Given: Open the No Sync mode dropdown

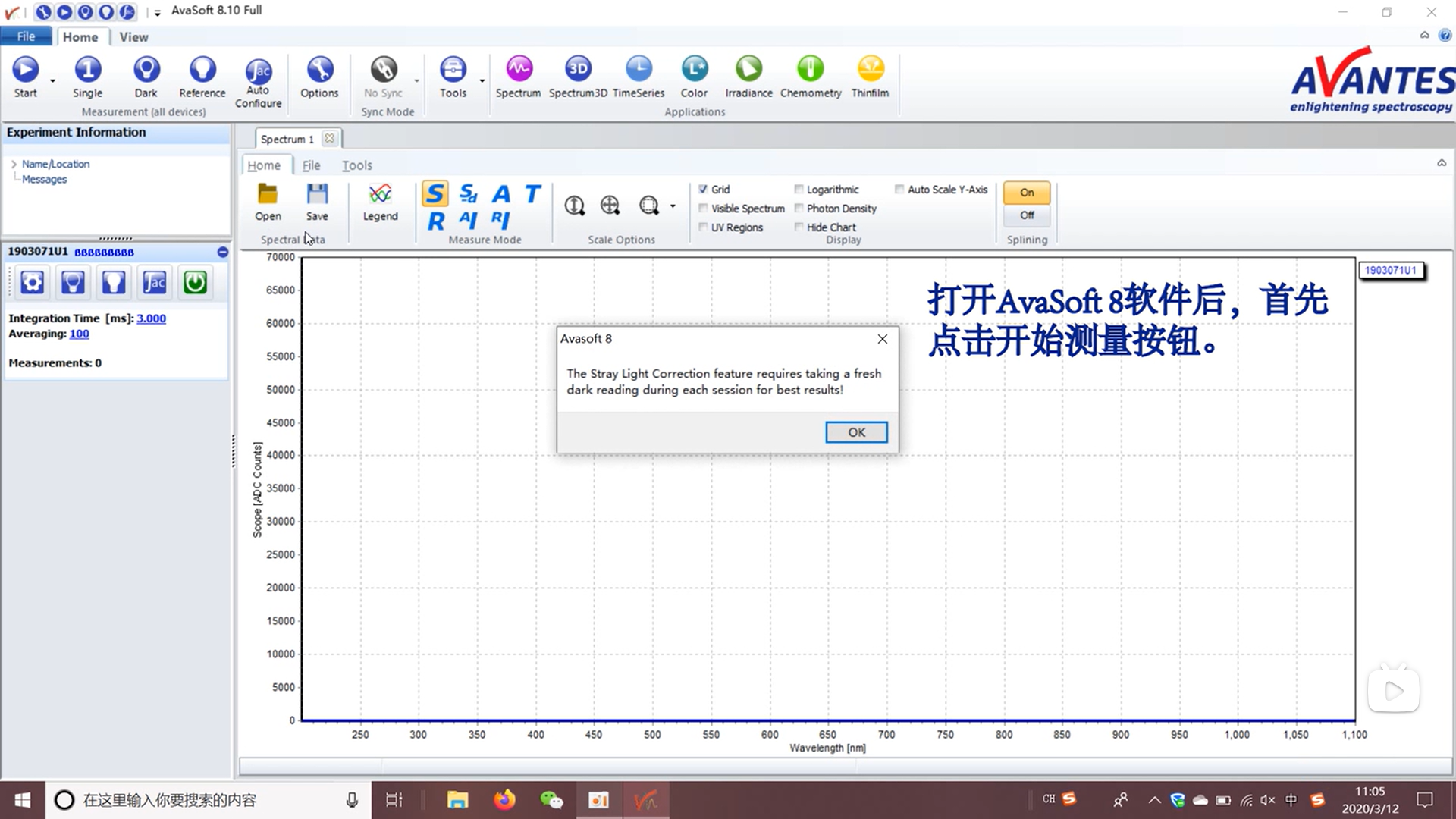Looking at the screenshot, I should click(416, 80).
